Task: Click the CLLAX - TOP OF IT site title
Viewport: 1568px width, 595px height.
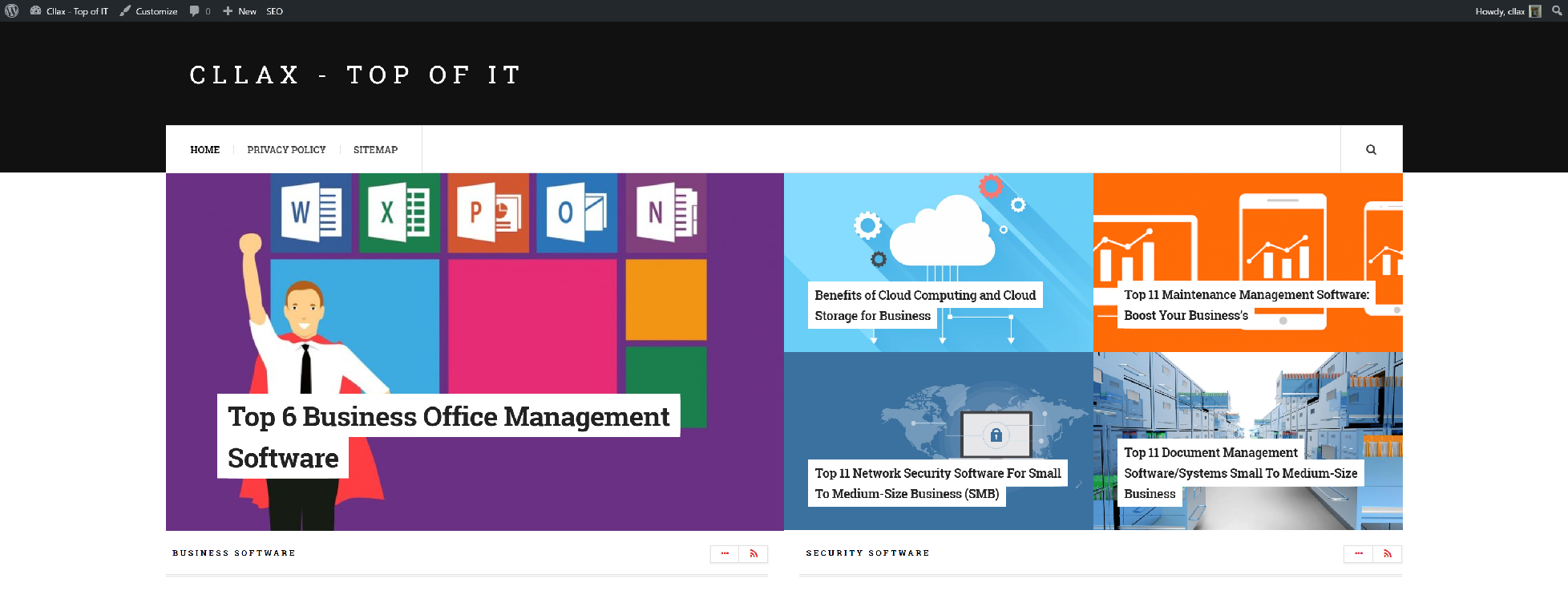Action: [x=355, y=75]
